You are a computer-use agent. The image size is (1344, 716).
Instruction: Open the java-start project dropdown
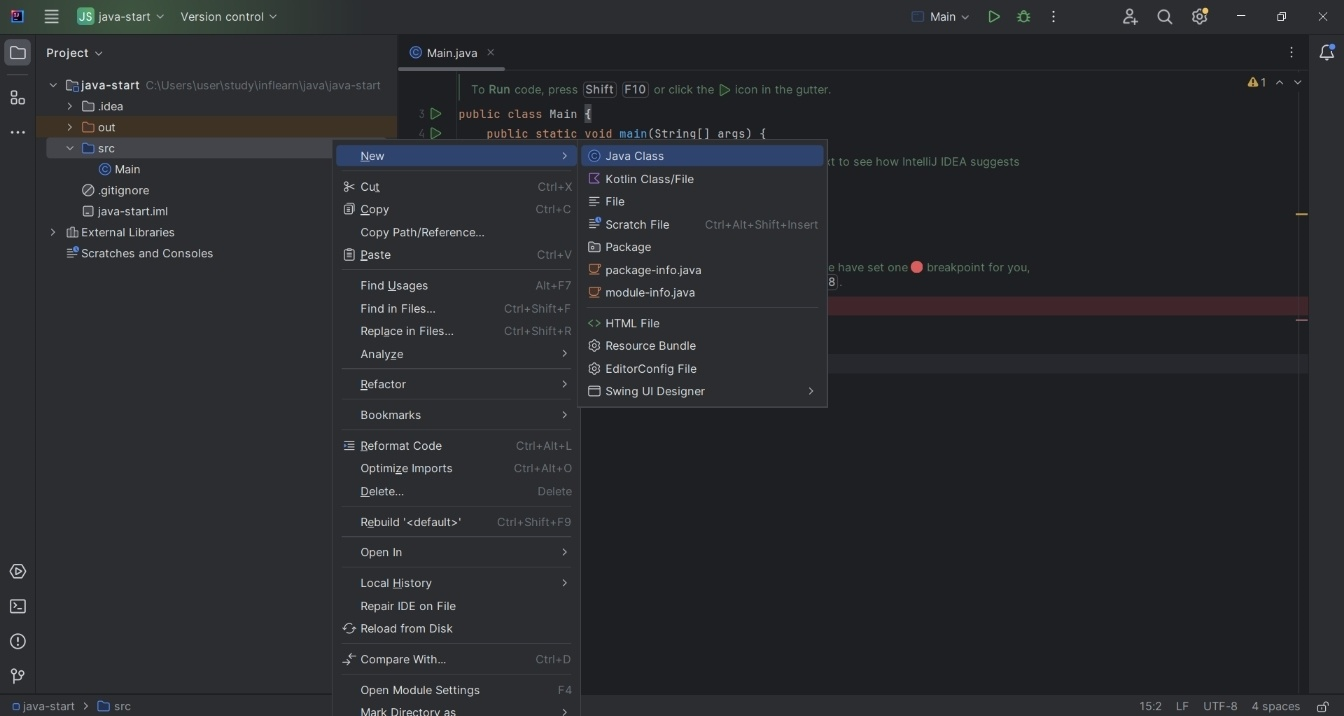[121, 17]
